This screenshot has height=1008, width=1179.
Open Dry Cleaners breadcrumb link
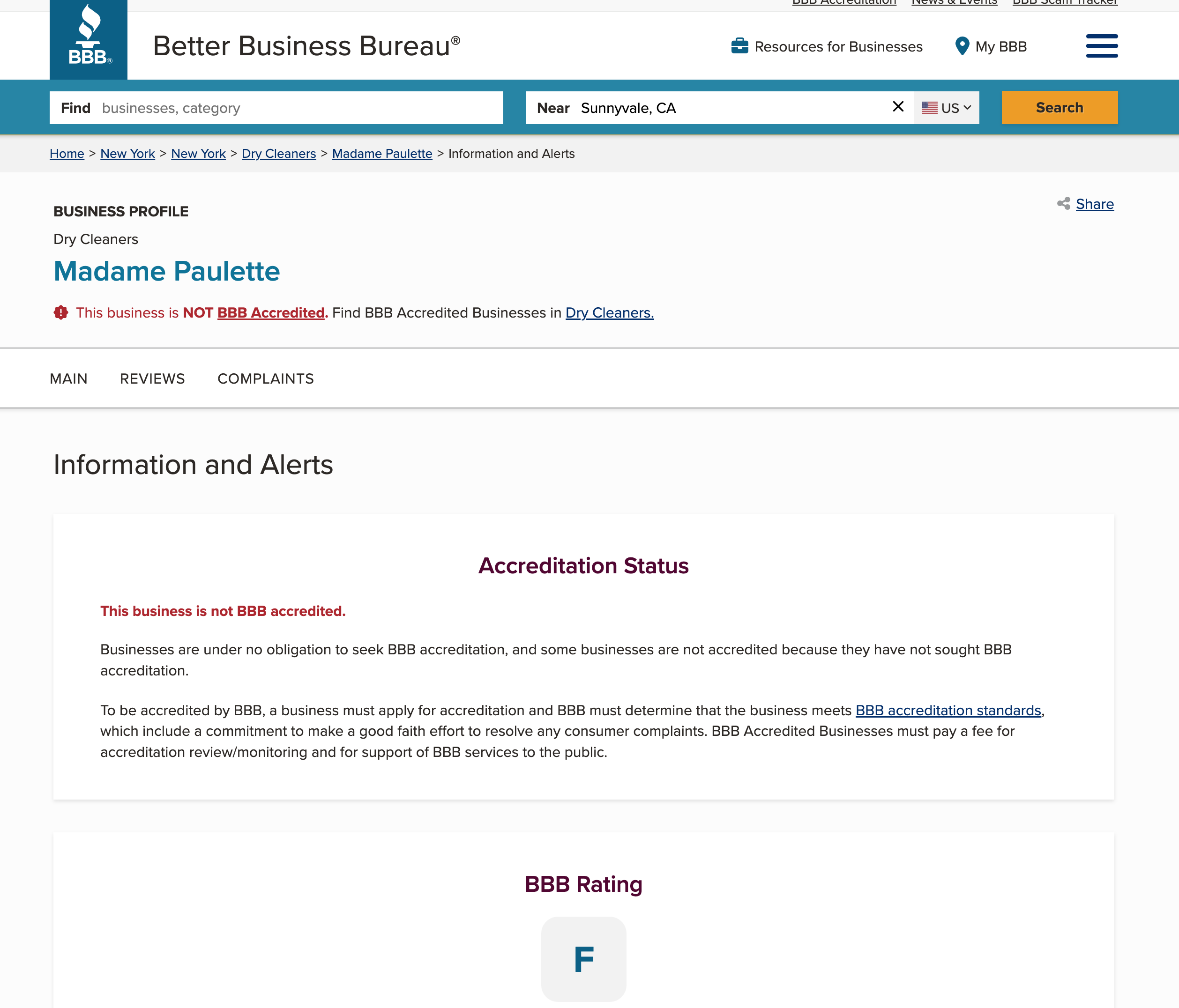(279, 154)
